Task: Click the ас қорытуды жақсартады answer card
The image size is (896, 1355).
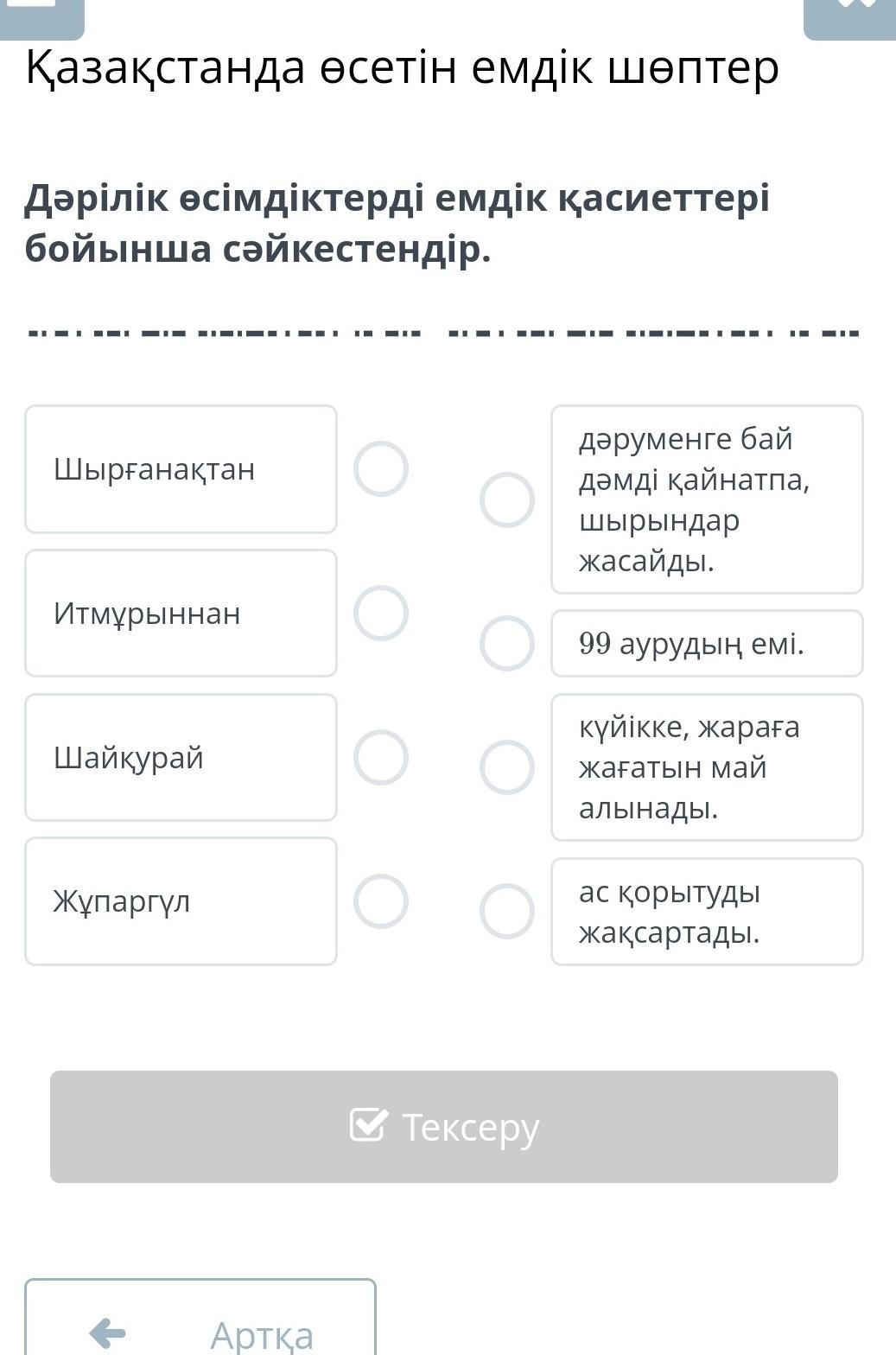Action: tap(707, 912)
